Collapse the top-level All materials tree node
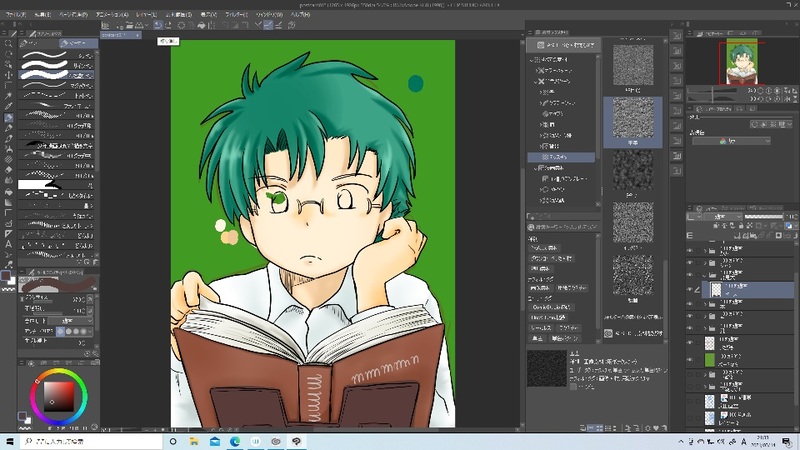Image resolution: width=800 pixels, height=450 pixels. pos(531,60)
